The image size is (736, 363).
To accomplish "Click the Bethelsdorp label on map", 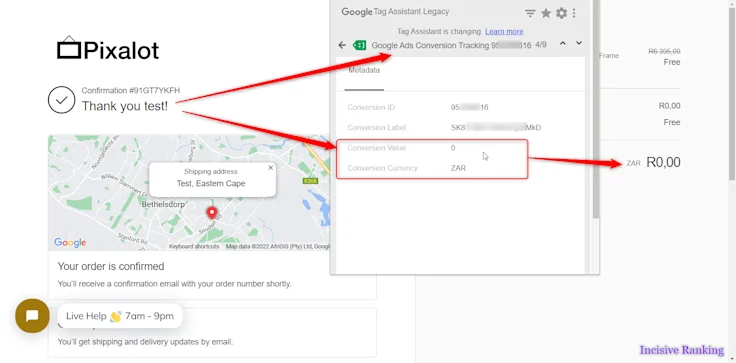I will (x=163, y=205).
